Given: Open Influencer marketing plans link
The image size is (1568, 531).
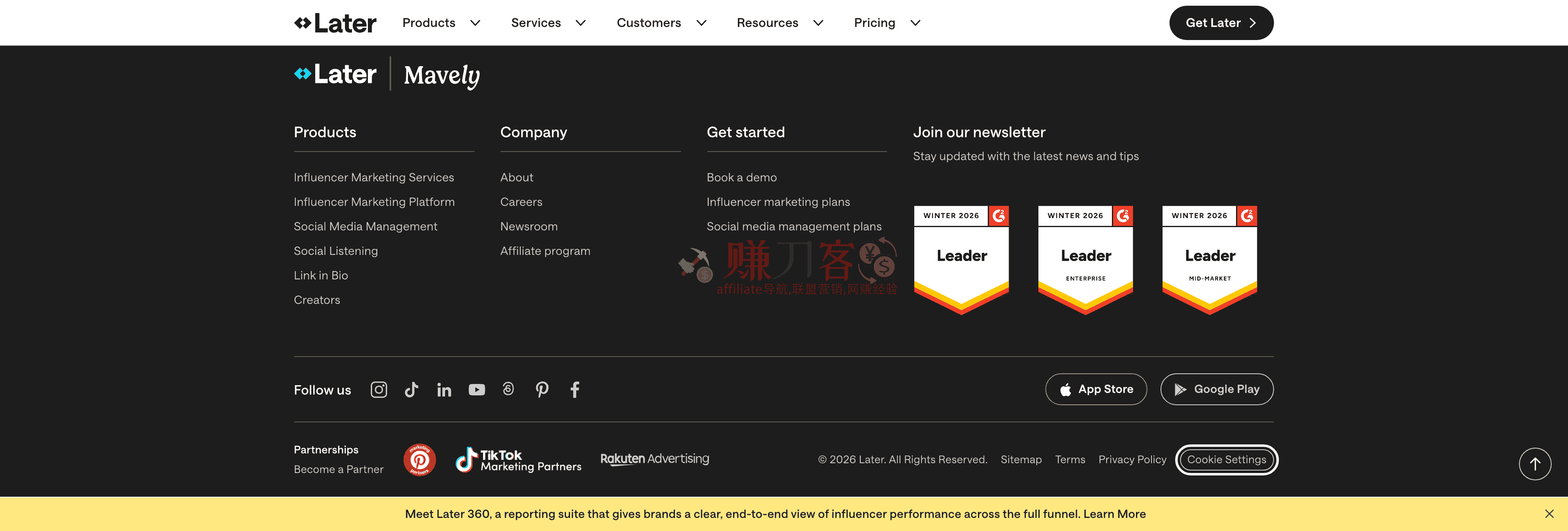Looking at the screenshot, I should (778, 201).
